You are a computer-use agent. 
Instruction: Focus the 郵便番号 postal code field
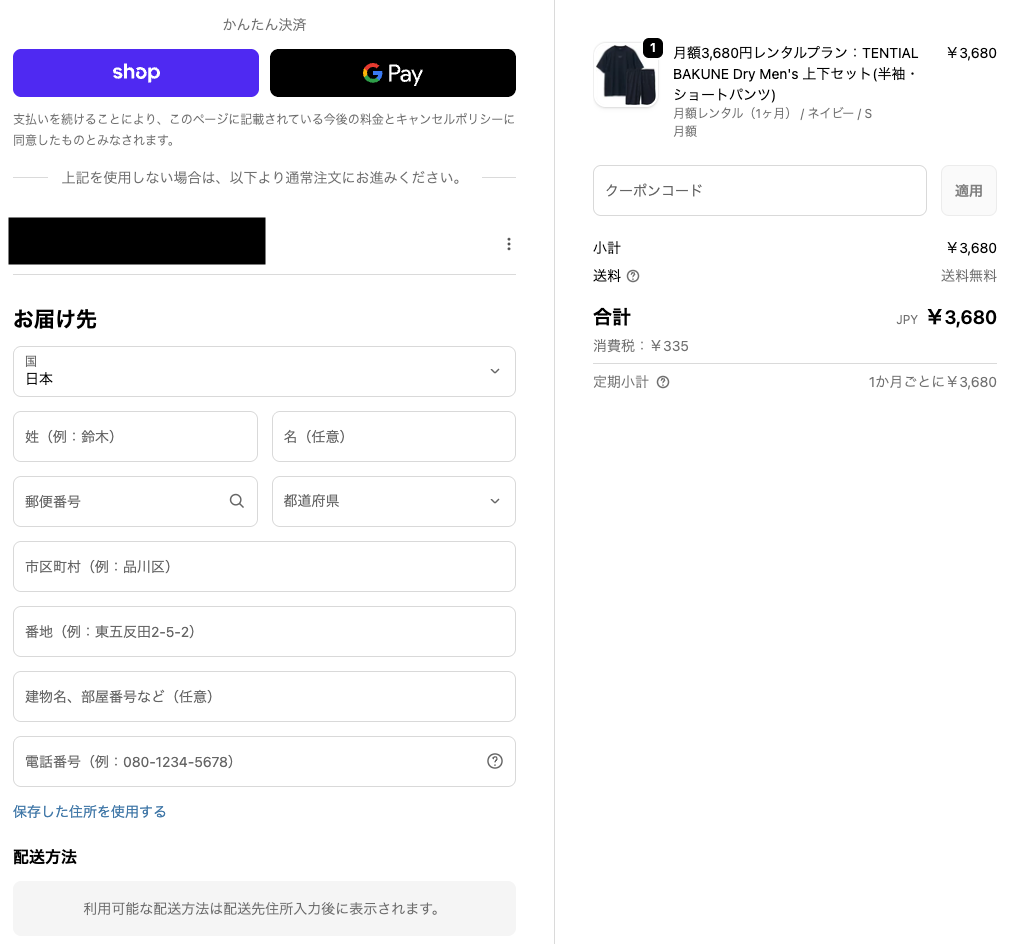[120, 501]
